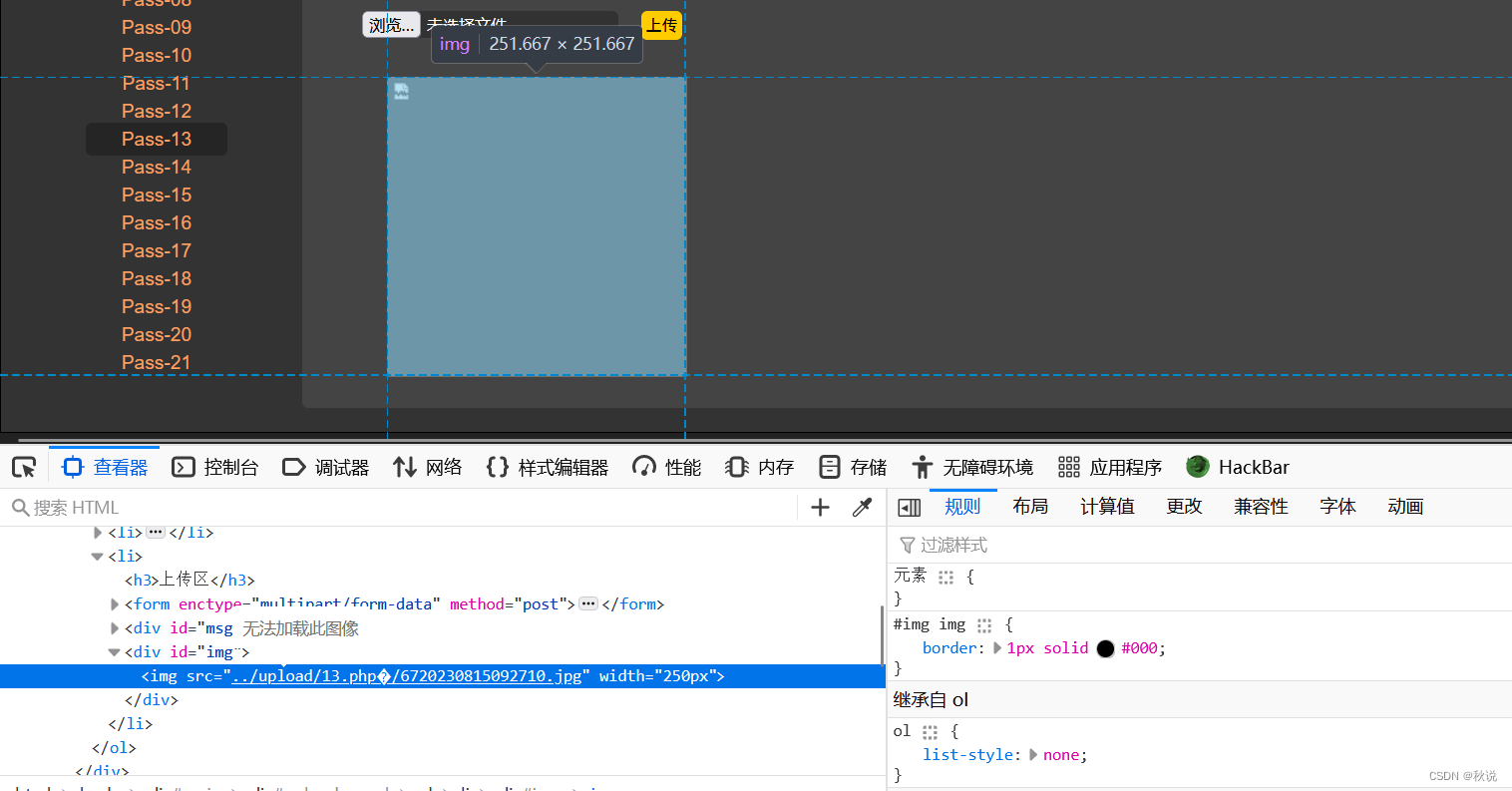Image resolution: width=1512 pixels, height=791 pixels.
Task: Click the Search HTML input field
Action: tap(399, 508)
